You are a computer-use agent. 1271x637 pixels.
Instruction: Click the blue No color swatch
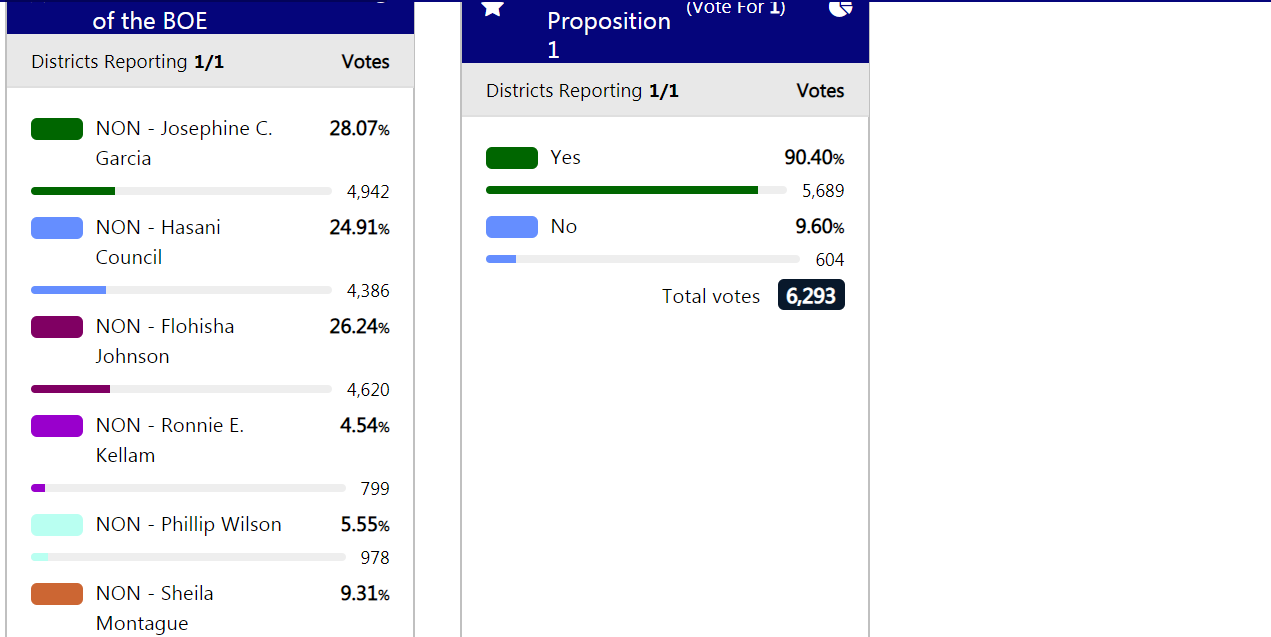[x=512, y=227]
